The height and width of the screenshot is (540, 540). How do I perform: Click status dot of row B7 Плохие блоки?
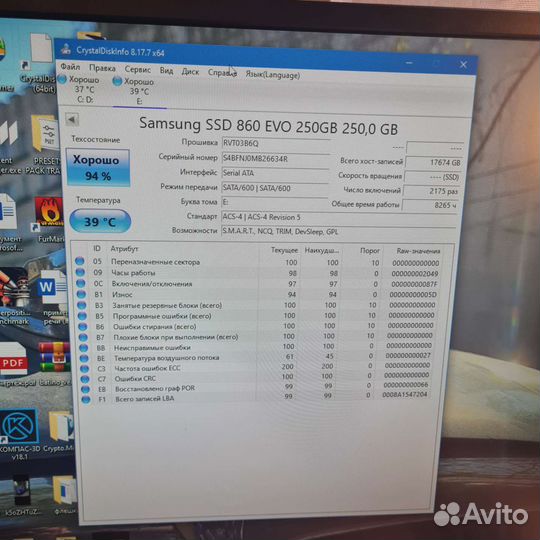(83, 337)
